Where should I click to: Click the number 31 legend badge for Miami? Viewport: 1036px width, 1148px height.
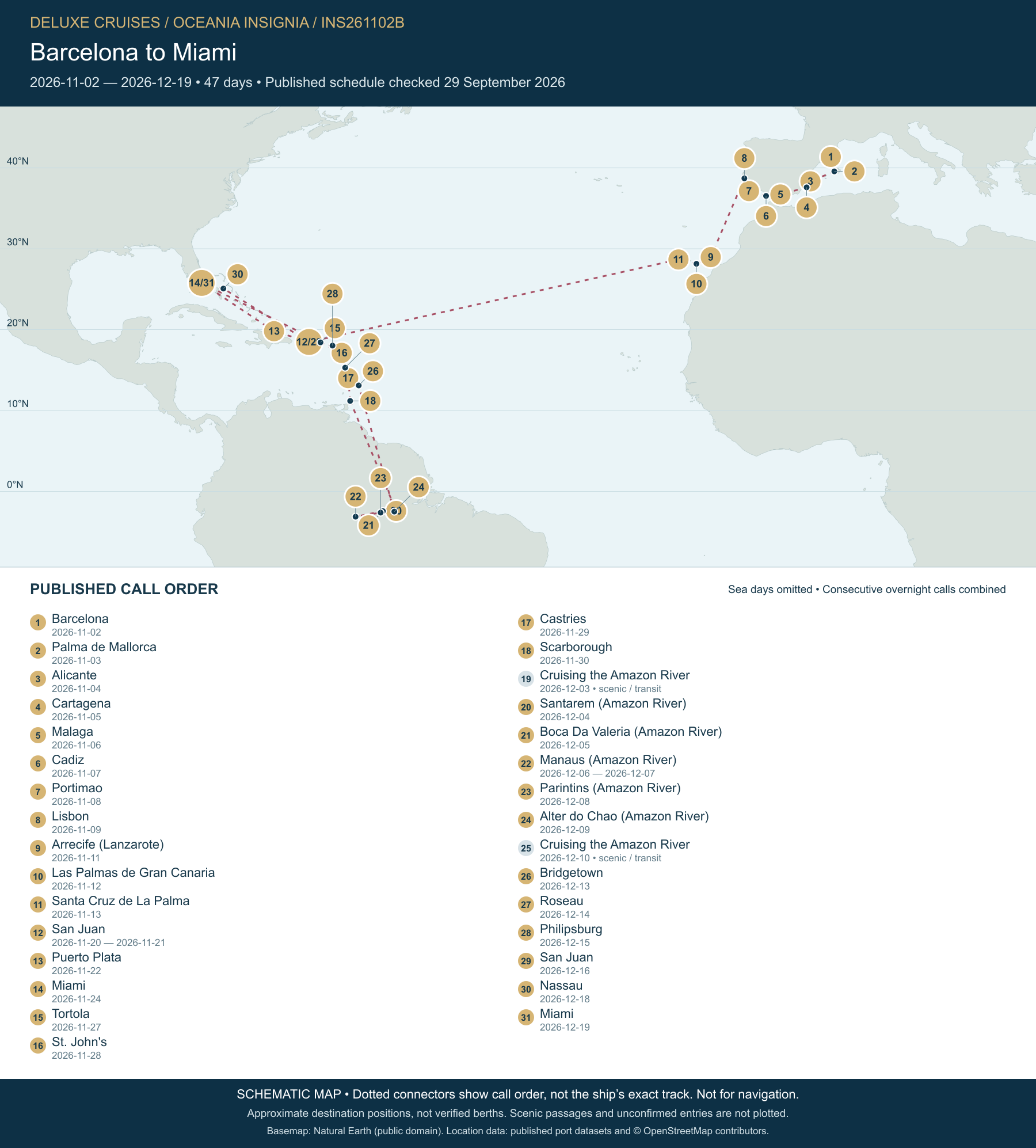[526, 1017]
